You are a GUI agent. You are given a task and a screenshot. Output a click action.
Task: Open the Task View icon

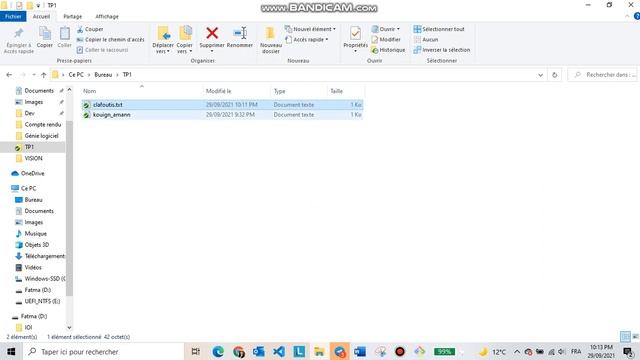pyautogui.click(x=196, y=351)
